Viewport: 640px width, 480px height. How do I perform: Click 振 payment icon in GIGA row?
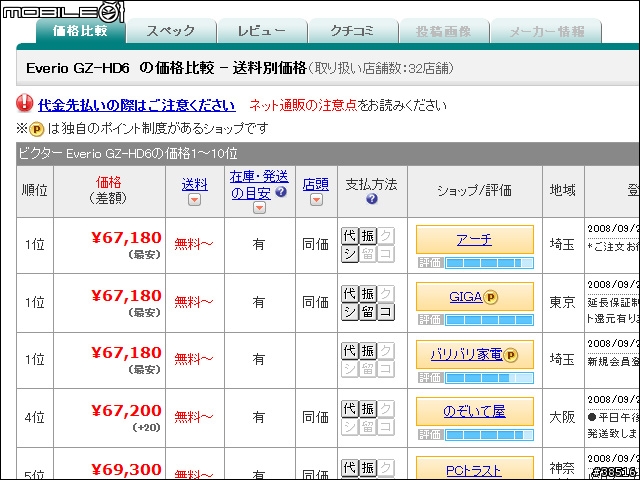[x=368, y=293]
